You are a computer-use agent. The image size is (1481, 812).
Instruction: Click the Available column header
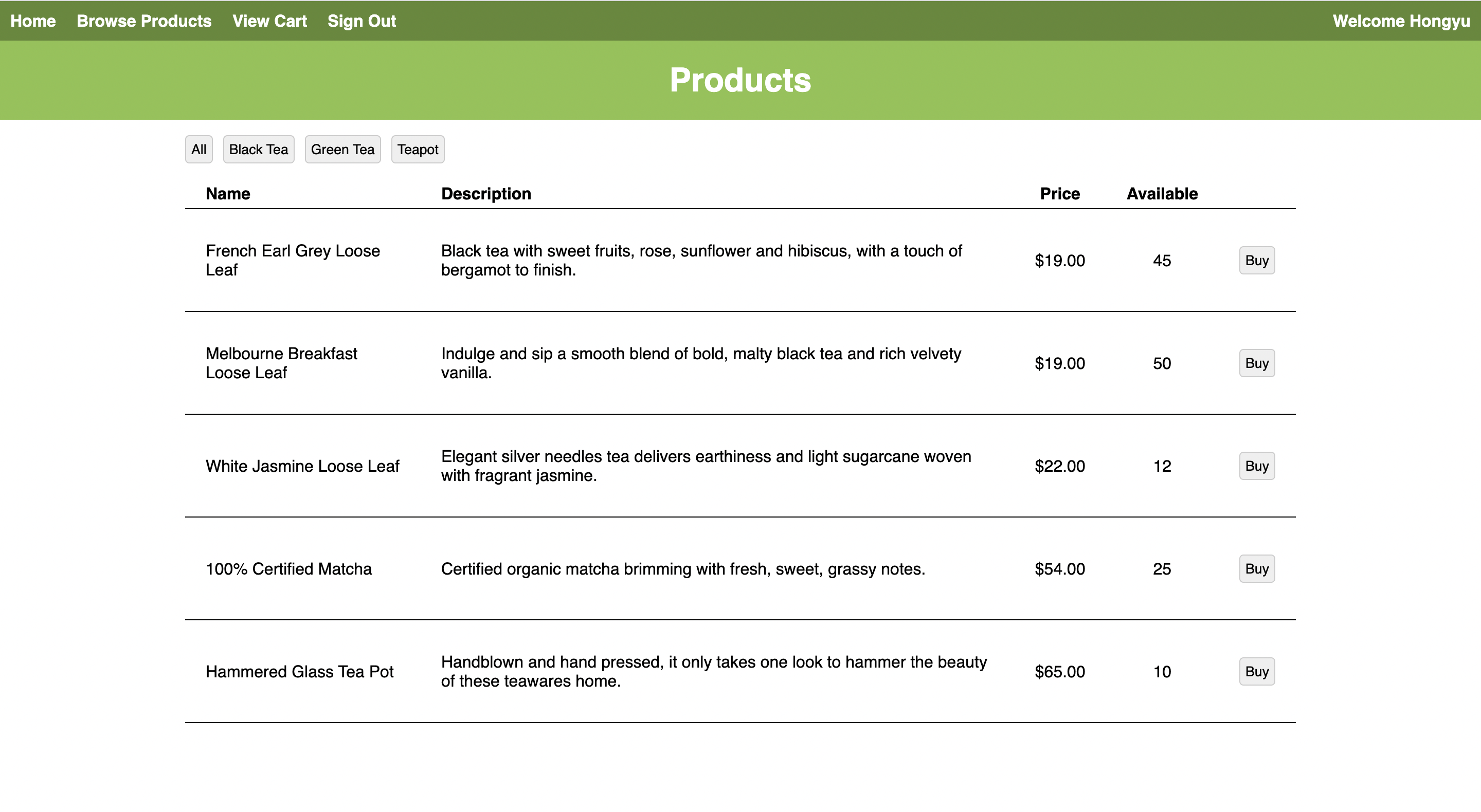(1161, 194)
